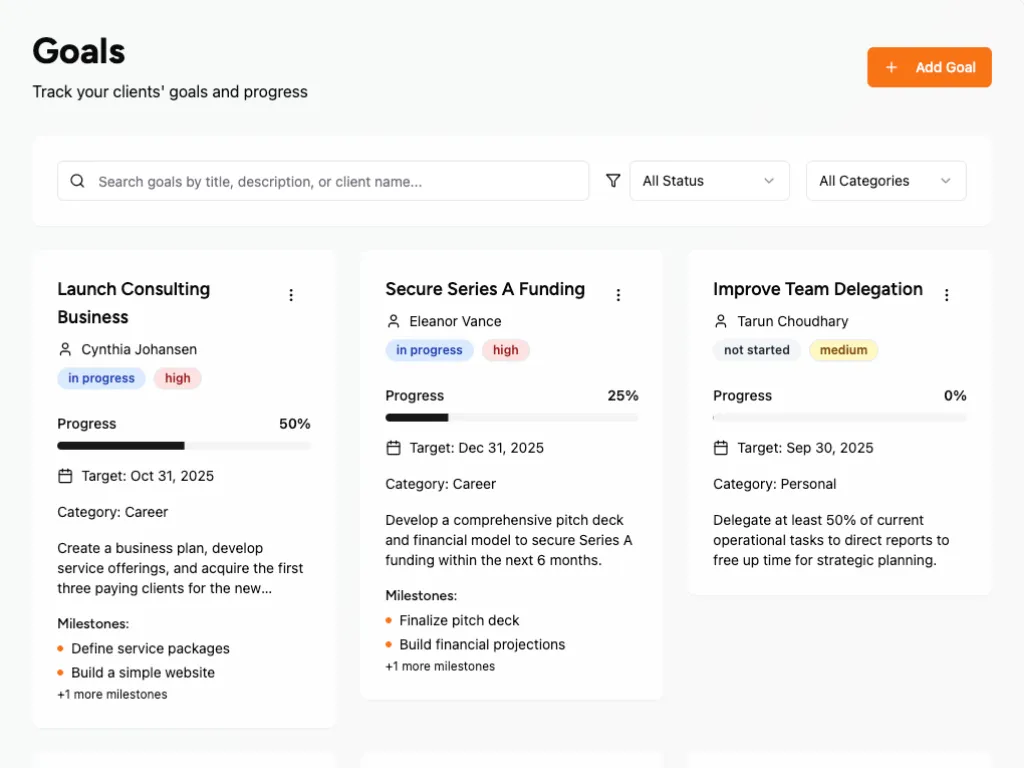This screenshot has height=768, width=1024.
Task: Click the search magnifier icon
Action: (x=78, y=181)
